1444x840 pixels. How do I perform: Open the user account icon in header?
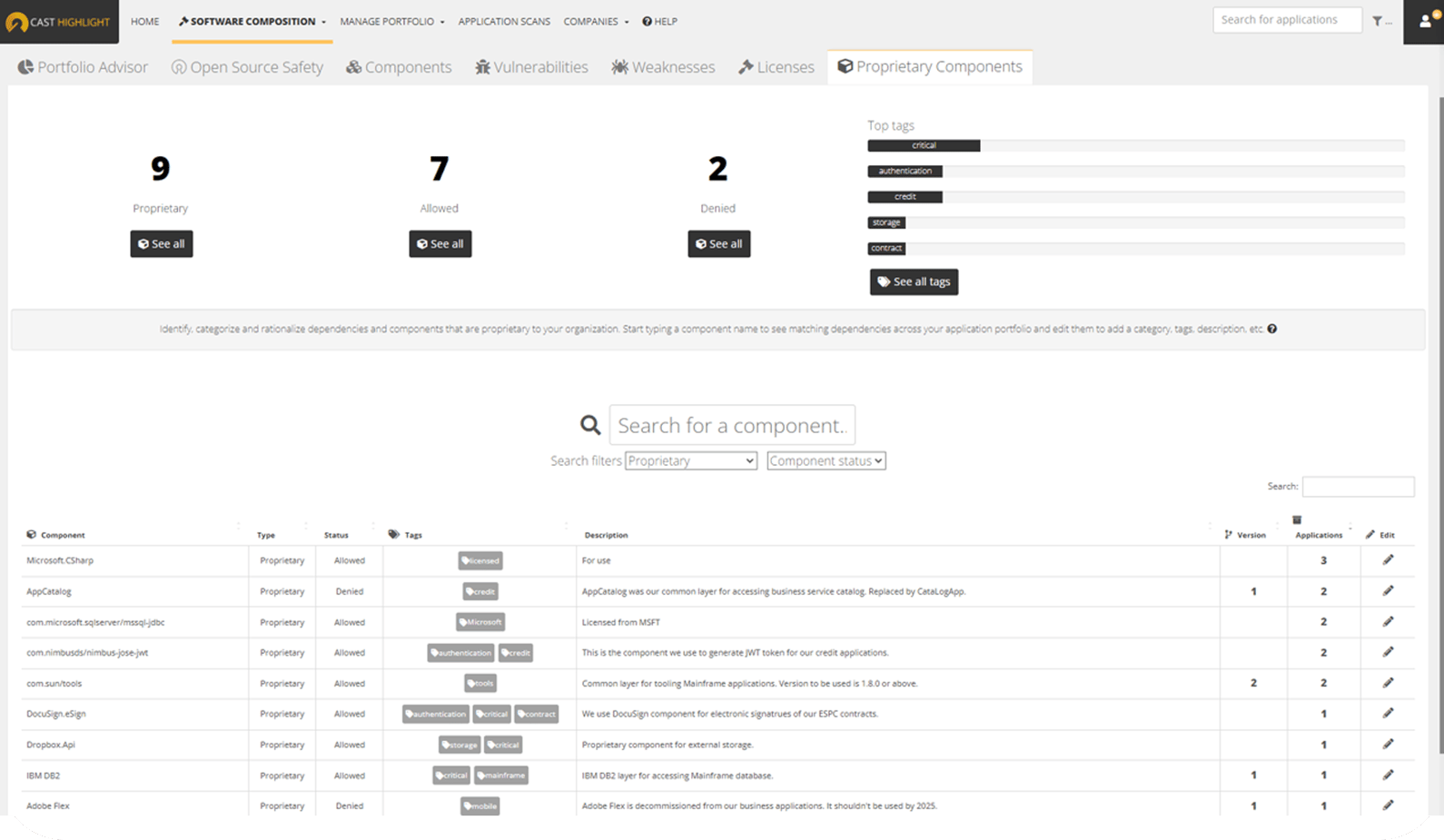point(1424,21)
